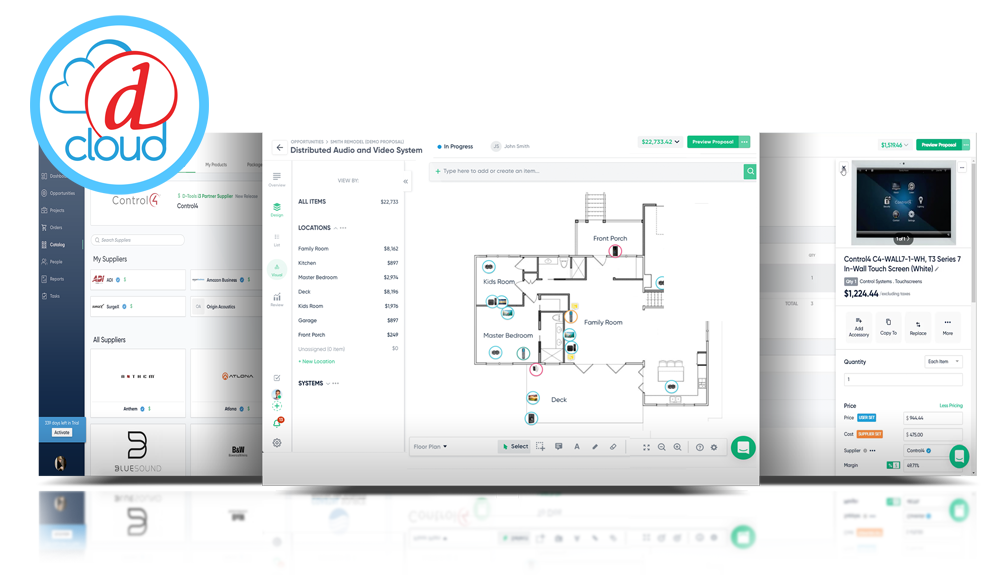Open the Overview section in the proposal sidebar
The width and height of the screenshot is (1000, 575).
coord(277,179)
